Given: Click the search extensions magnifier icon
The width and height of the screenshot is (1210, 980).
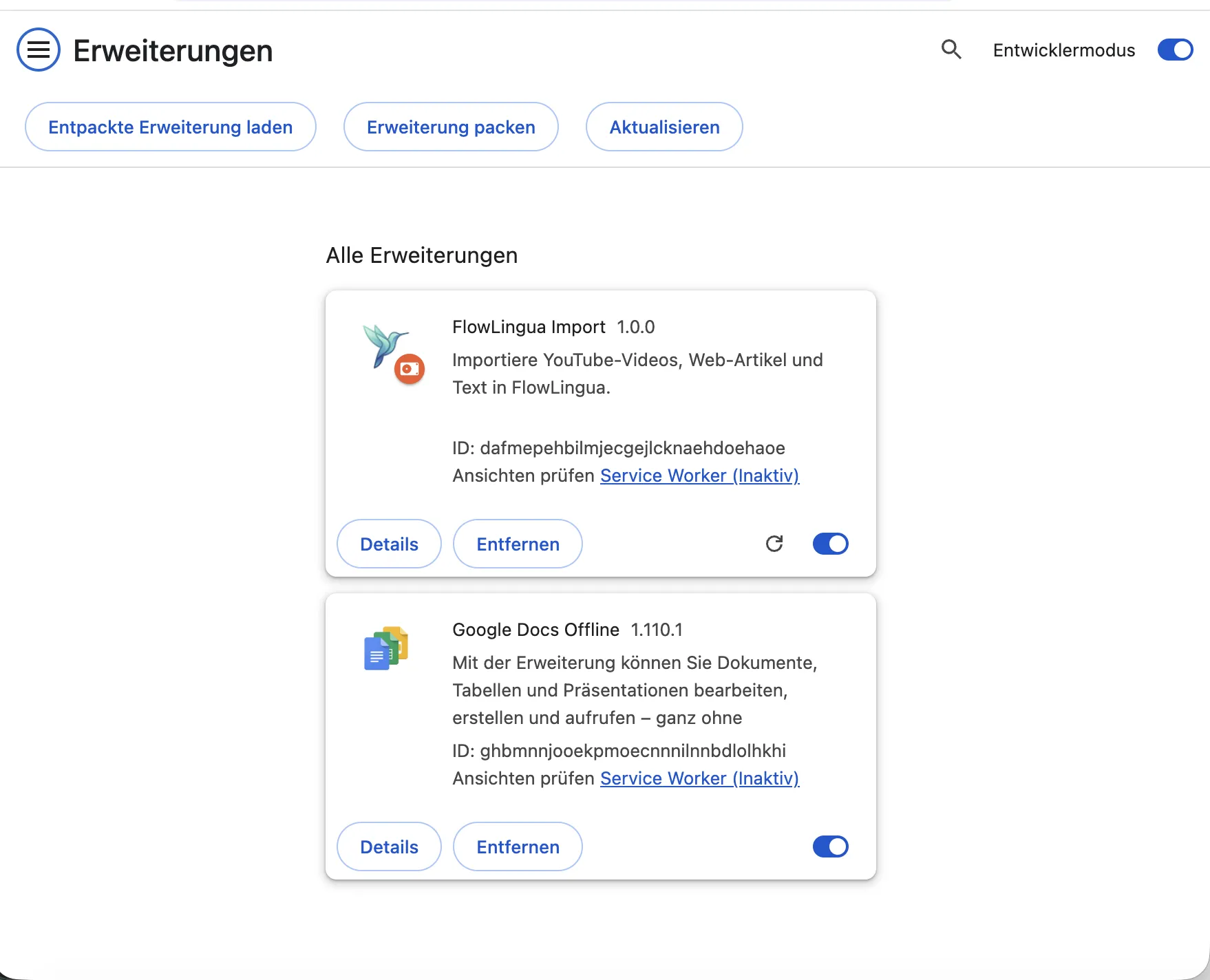Looking at the screenshot, I should (951, 50).
